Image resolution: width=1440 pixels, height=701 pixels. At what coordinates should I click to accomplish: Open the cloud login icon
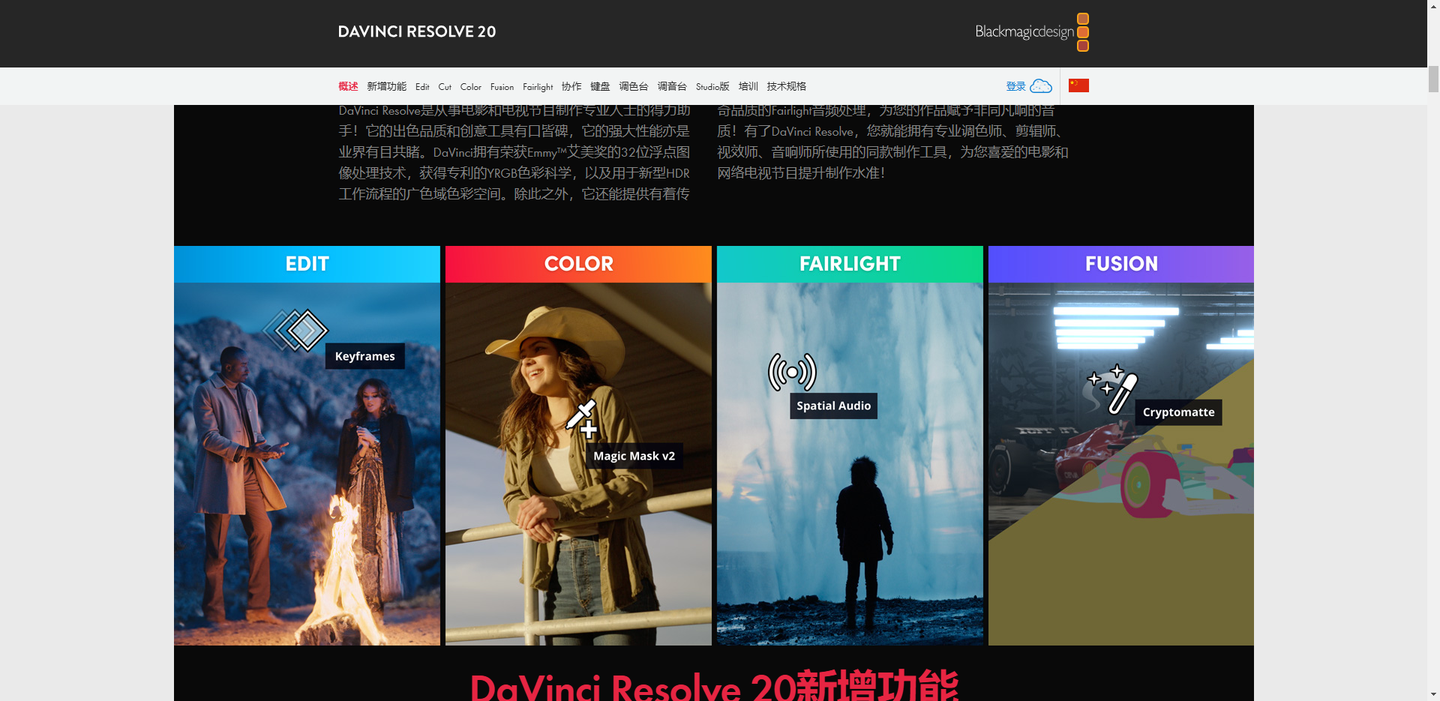coord(1041,86)
